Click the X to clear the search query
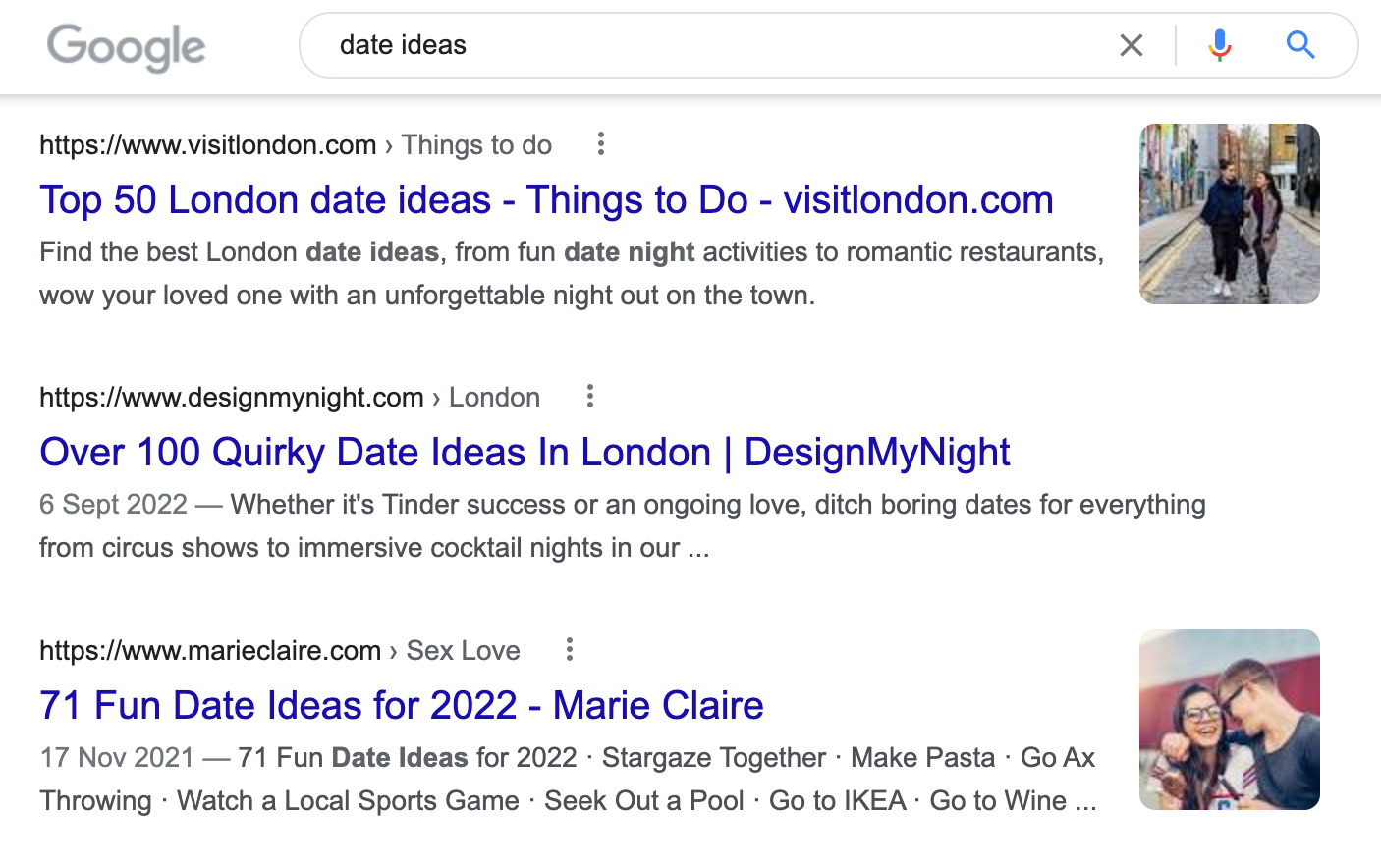The width and height of the screenshot is (1381, 868). (x=1132, y=45)
